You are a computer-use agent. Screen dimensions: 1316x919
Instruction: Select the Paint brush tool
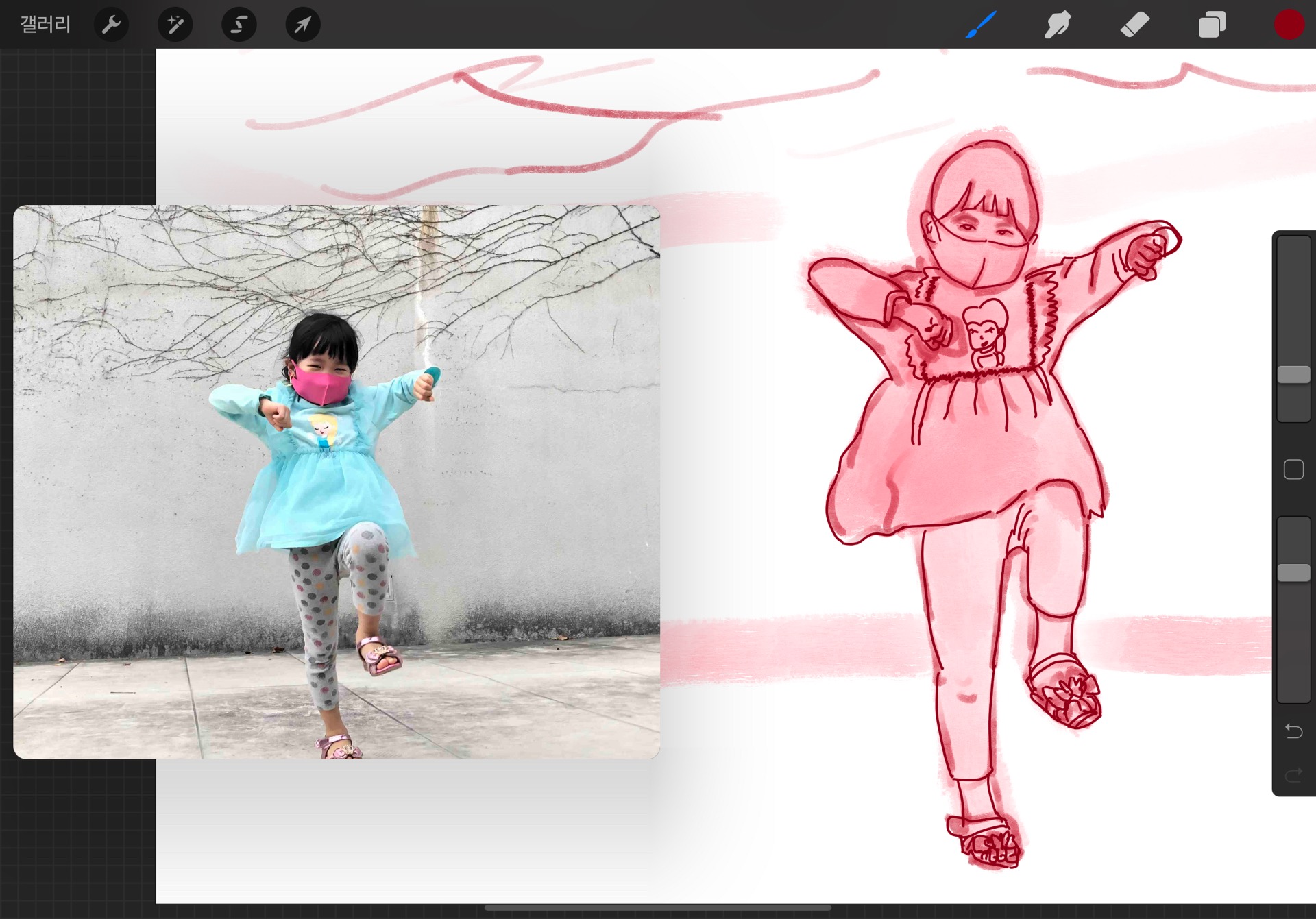(x=981, y=25)
